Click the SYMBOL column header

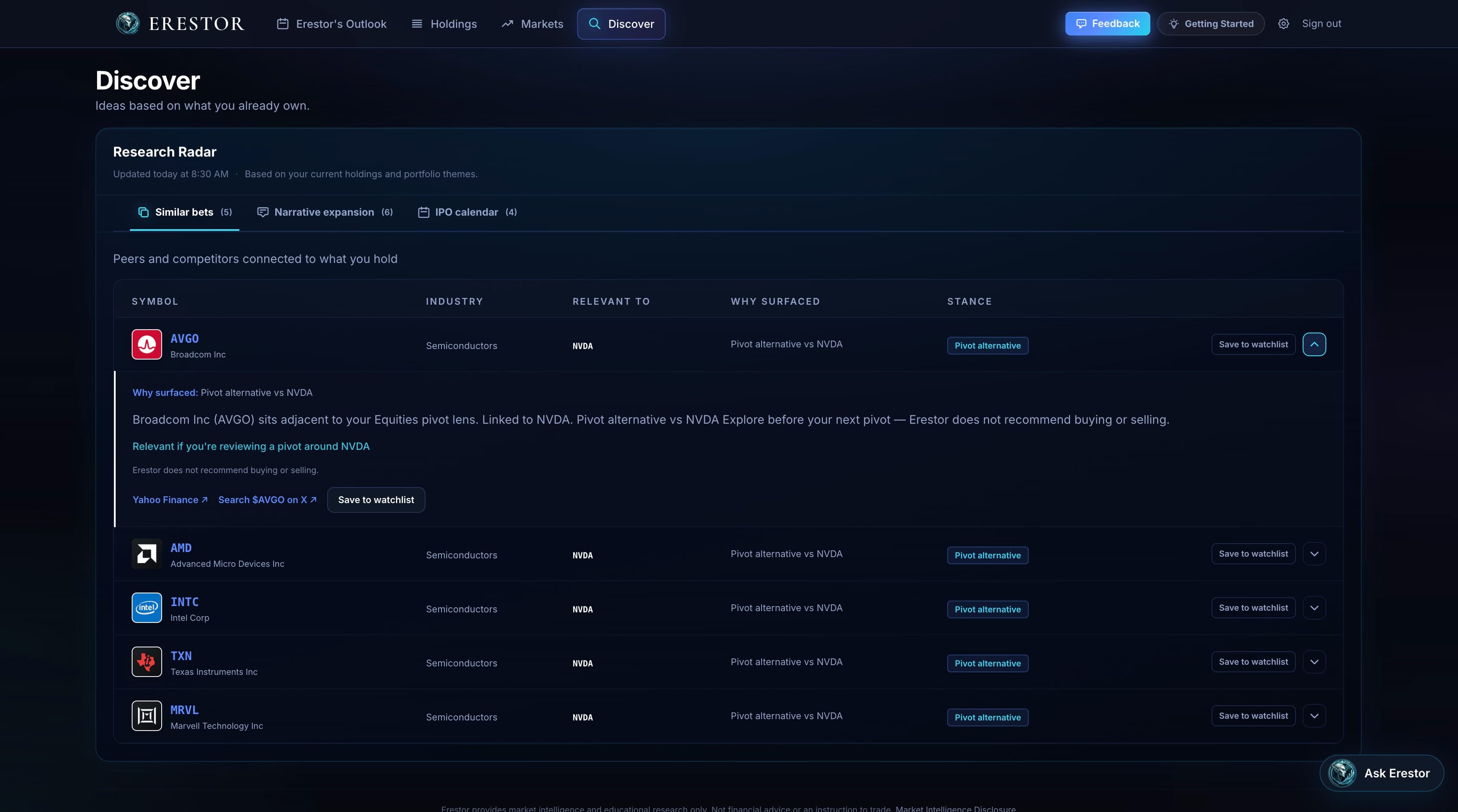tap(155, 302)
